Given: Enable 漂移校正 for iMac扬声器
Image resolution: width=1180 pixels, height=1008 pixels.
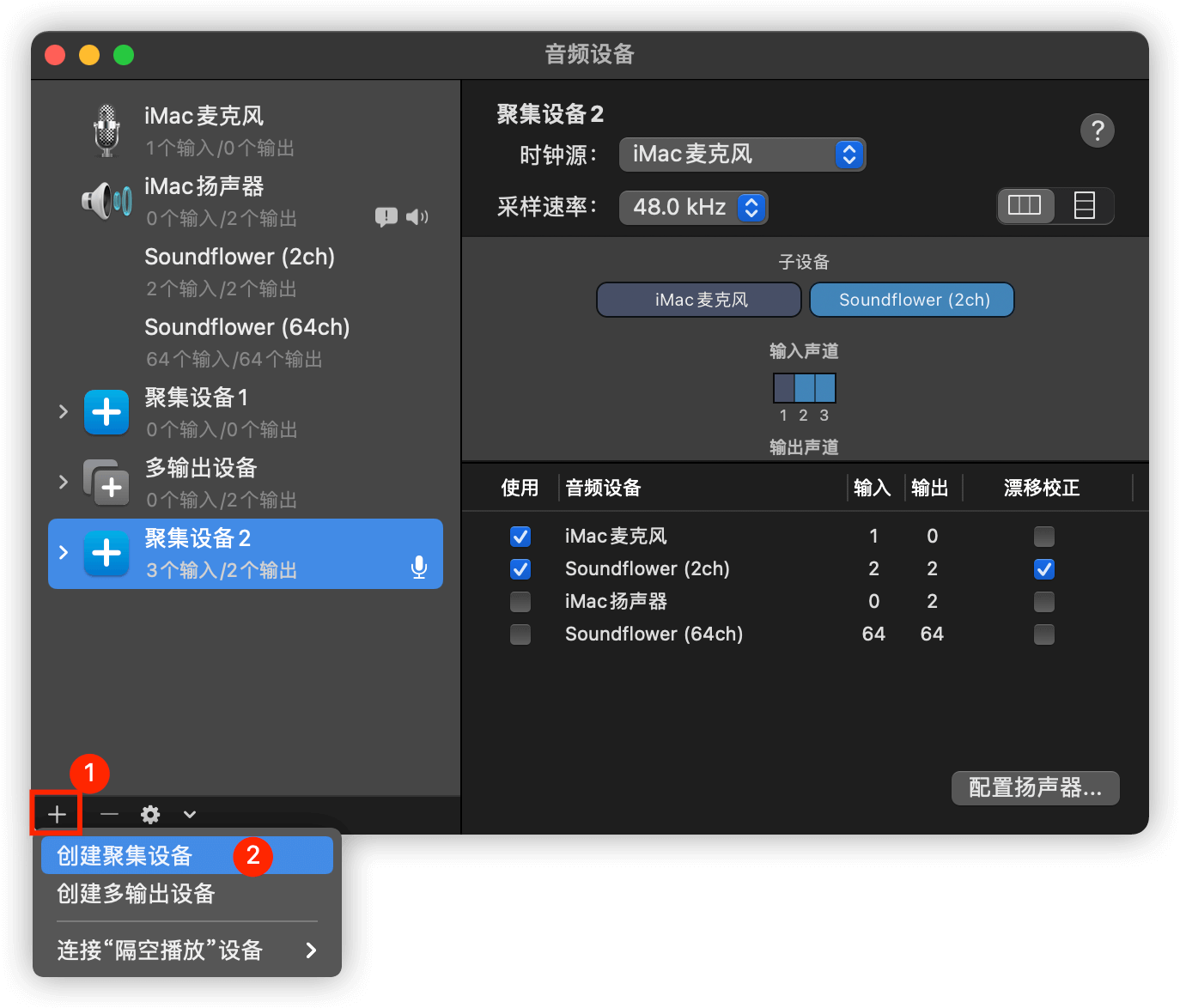Looking at the screenshot, I should click(1044, 602).
